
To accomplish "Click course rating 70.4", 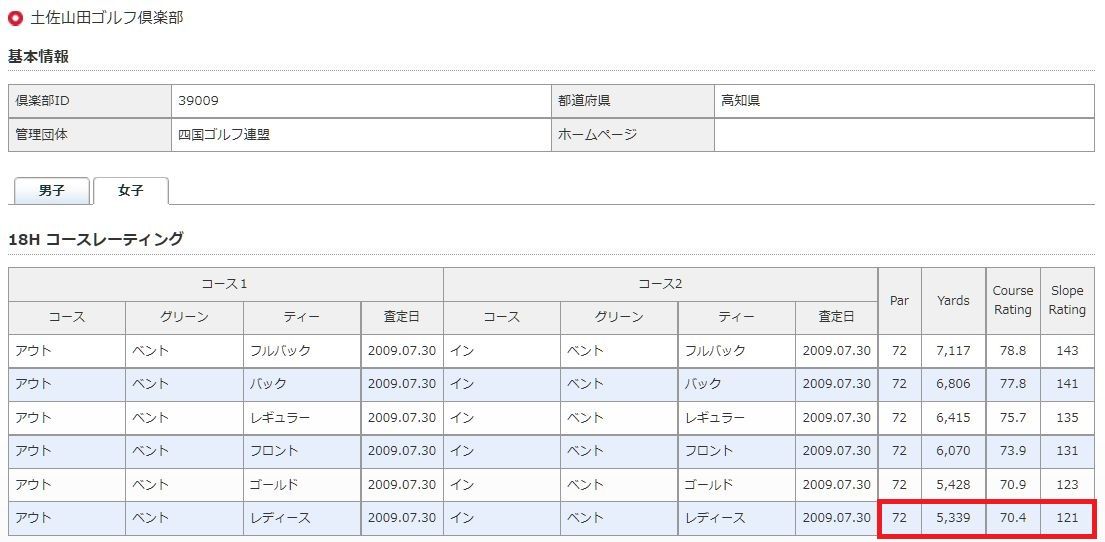I will coord(1013,518).
